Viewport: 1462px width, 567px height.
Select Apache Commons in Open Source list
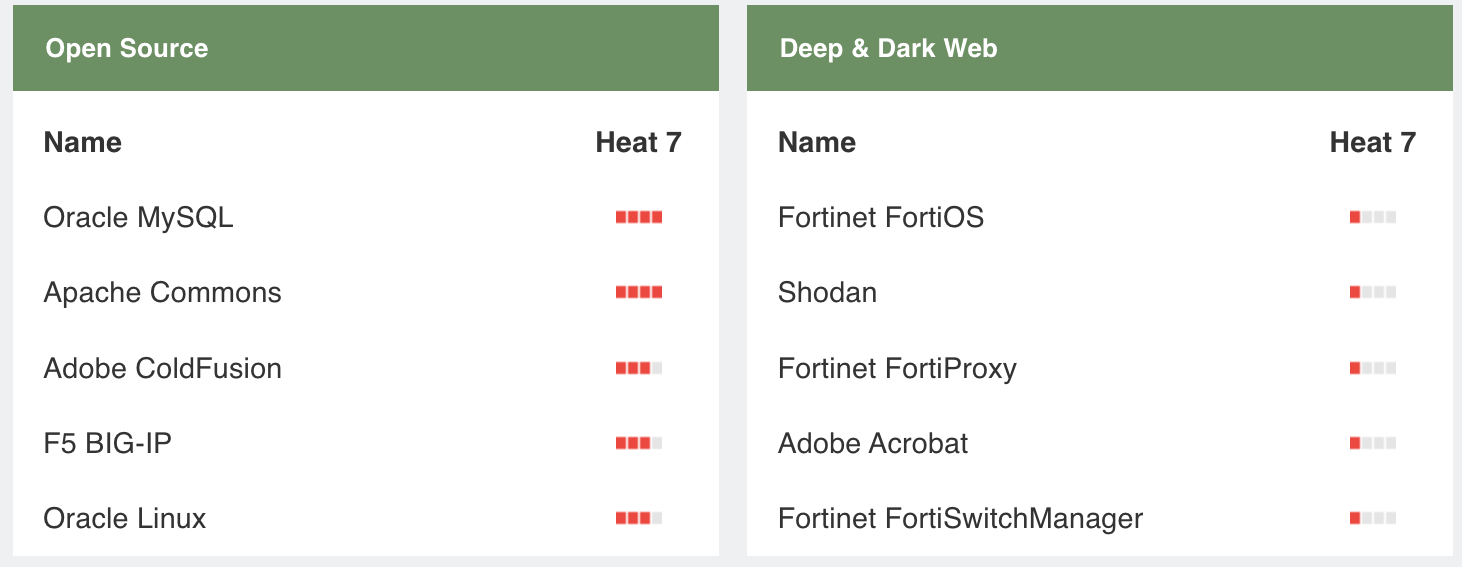point(162,293)
